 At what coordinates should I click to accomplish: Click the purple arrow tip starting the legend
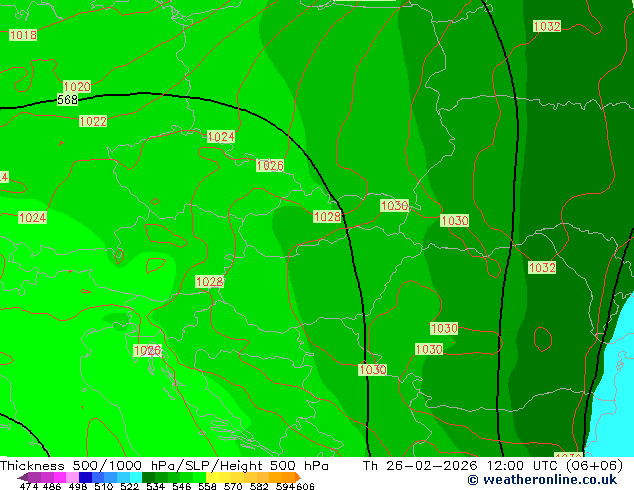tap(22, 477)
